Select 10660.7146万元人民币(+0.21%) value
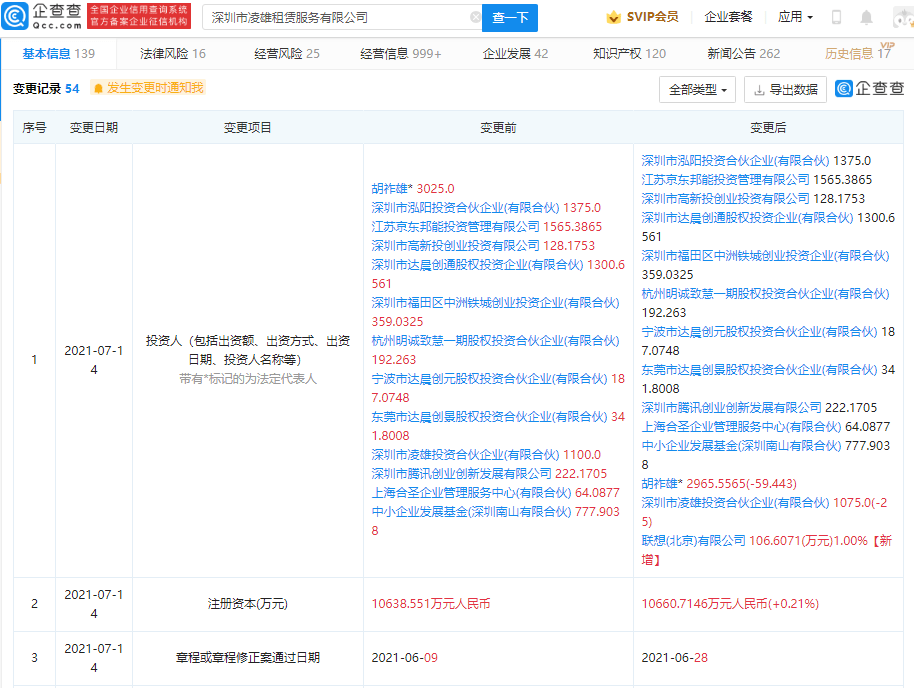The width and height of the screenshot is (914, 688). pyautogui.click(x=730, y=604)
